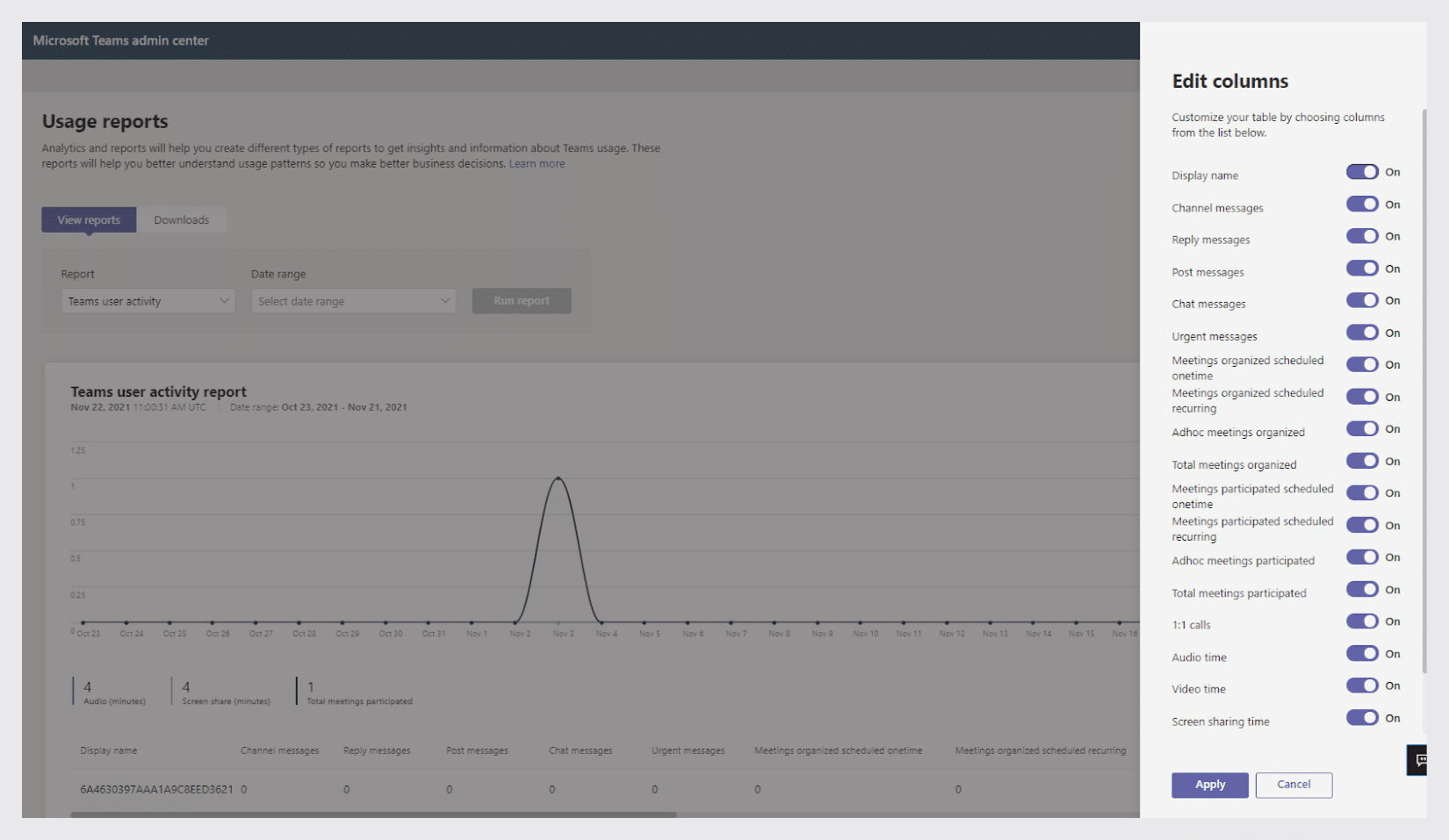Click the Chat messages table header

click(x=580, y=750)
